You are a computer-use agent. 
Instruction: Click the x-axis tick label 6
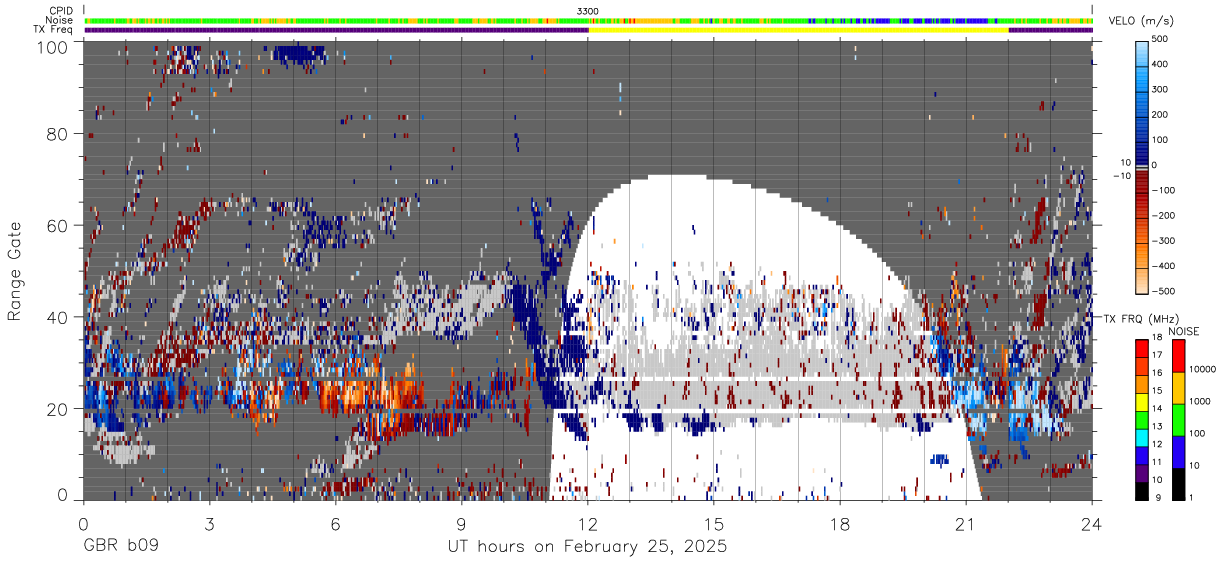[x=336, y=523]
